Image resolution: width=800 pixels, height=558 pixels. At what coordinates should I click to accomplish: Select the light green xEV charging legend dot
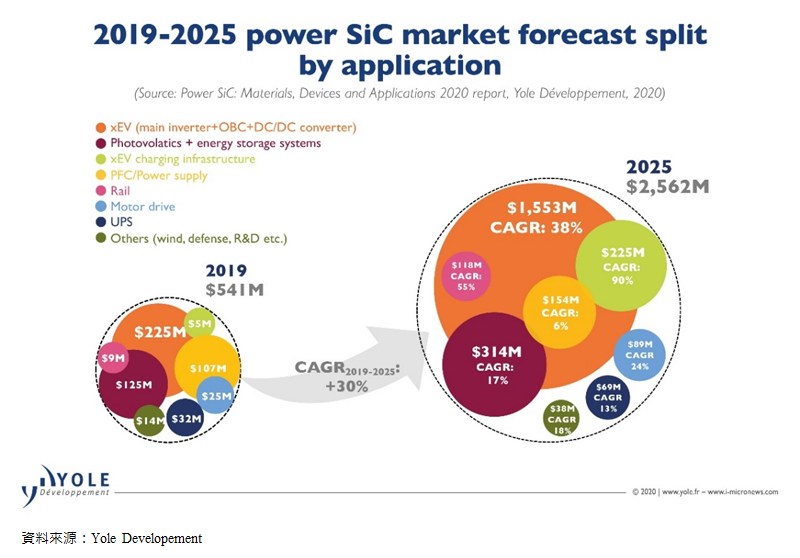[x=100, y=159]
